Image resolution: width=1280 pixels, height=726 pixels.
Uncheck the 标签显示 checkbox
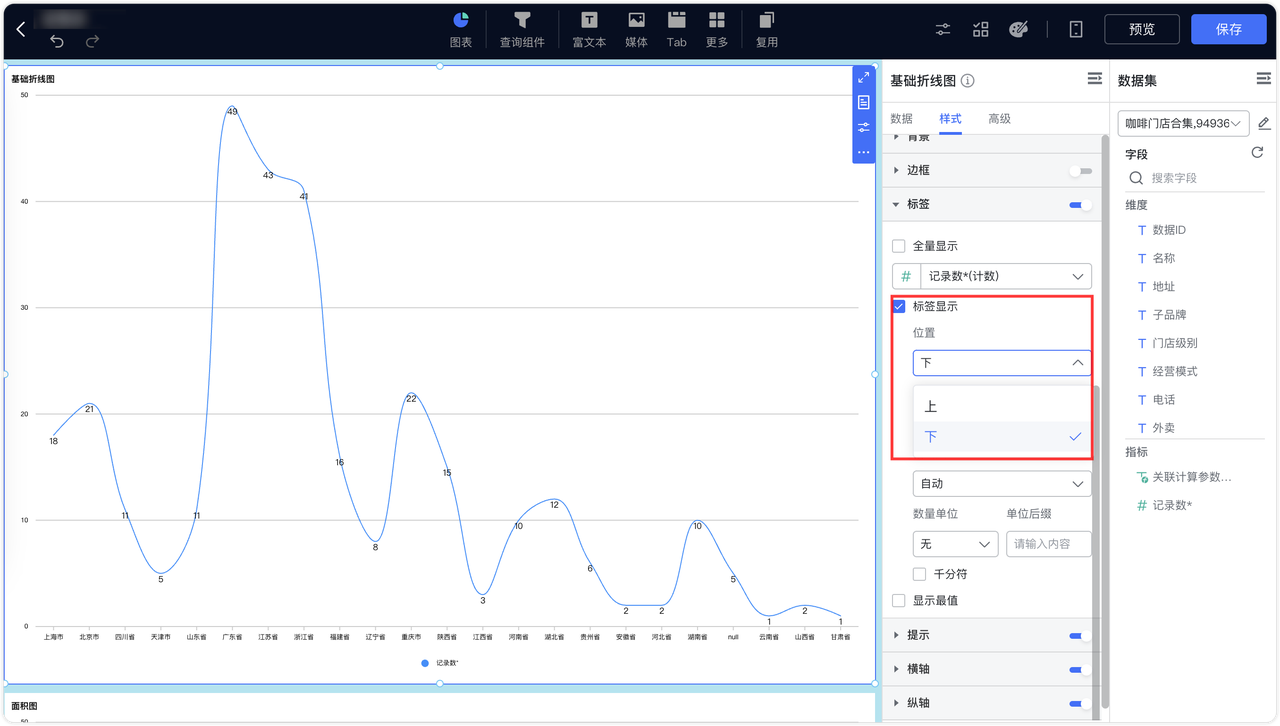coord(897,306)
